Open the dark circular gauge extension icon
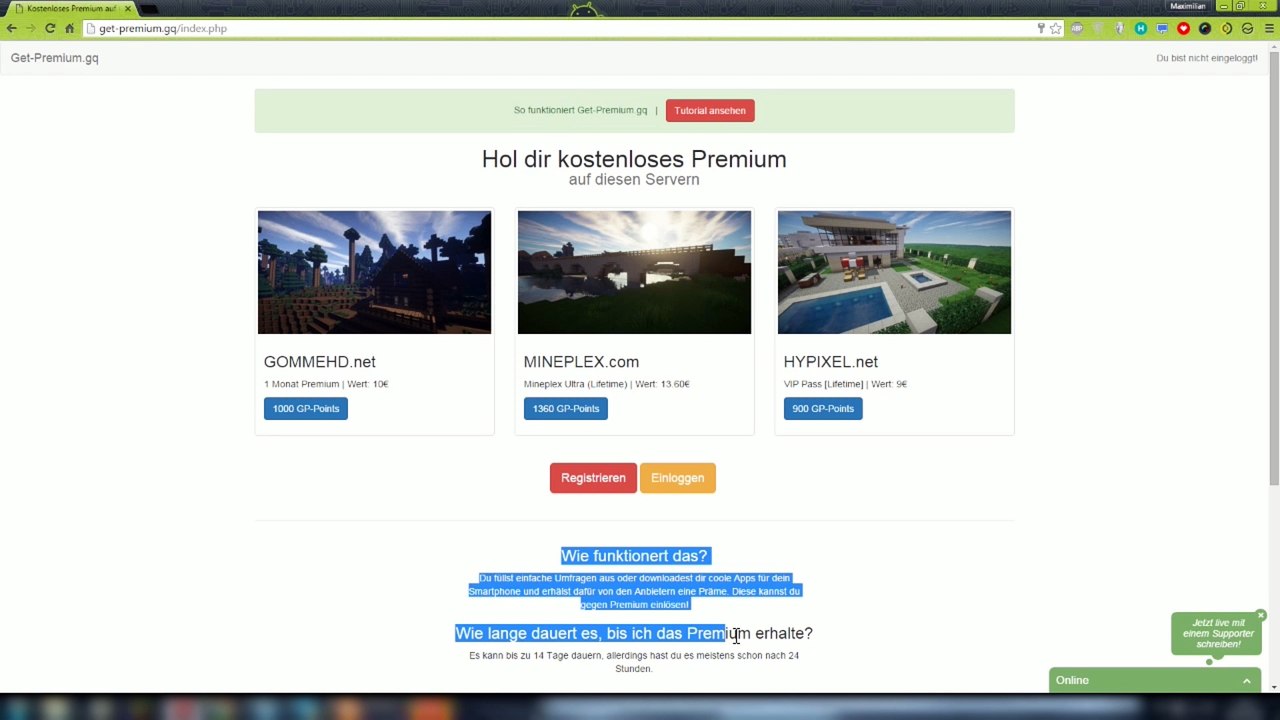The height and width of the screenshot is (720, 1280). (1205, 28)
